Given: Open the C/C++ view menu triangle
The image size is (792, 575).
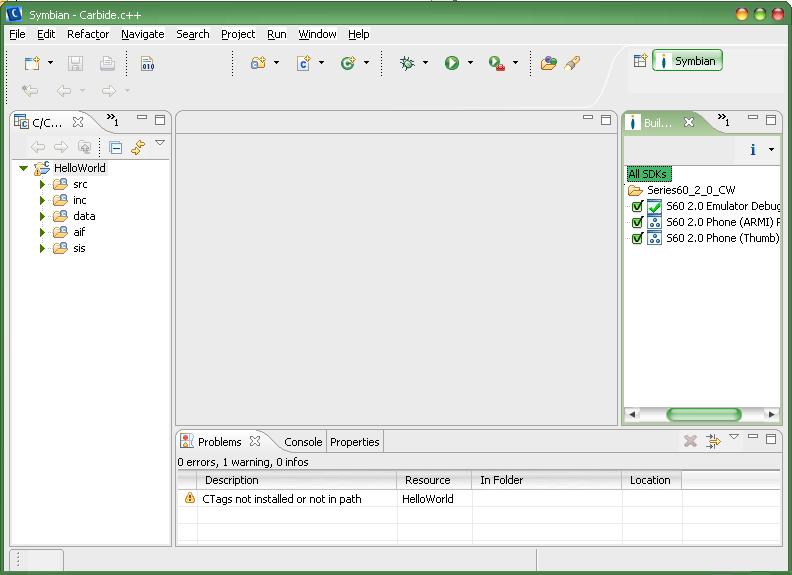Looking at the screenshot, I should [160, 143].
